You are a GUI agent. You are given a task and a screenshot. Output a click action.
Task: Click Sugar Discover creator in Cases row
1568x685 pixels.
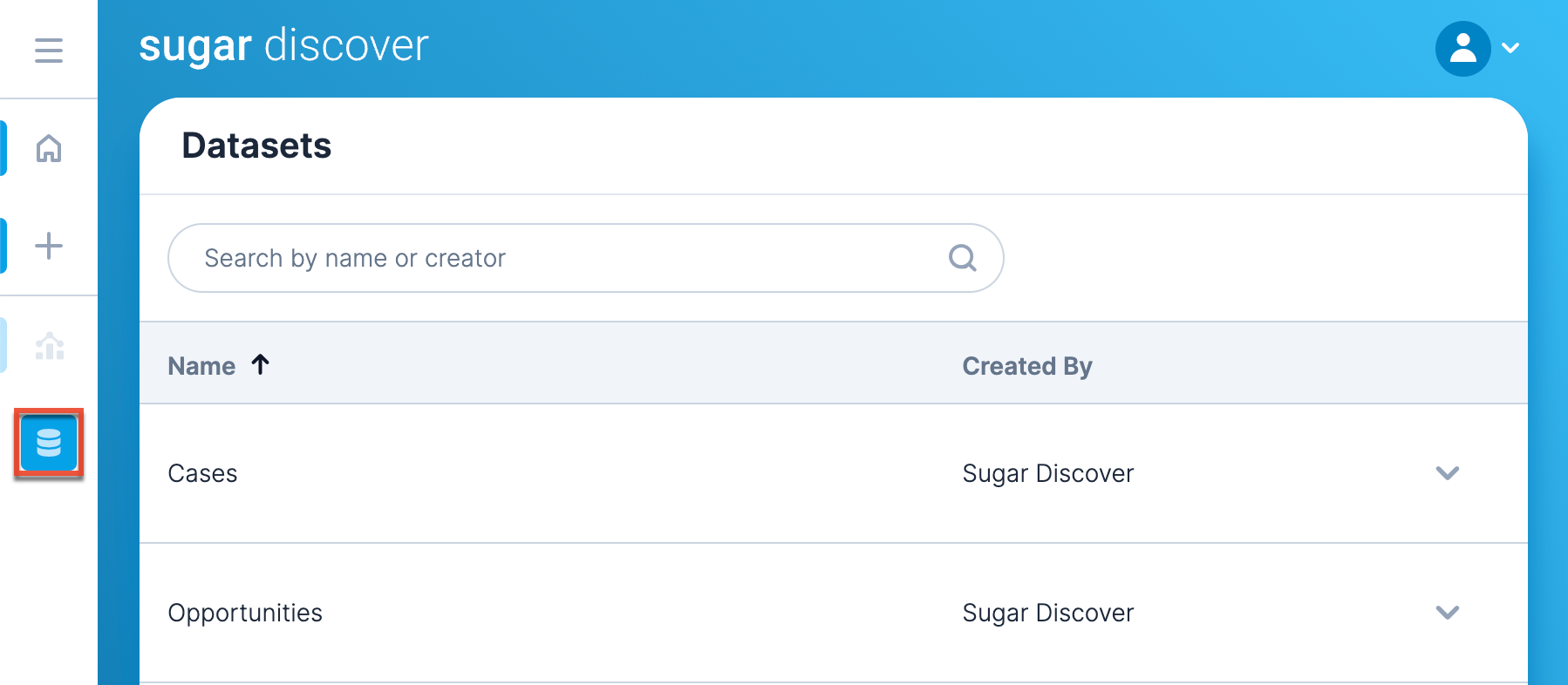tap(1047, 473)
